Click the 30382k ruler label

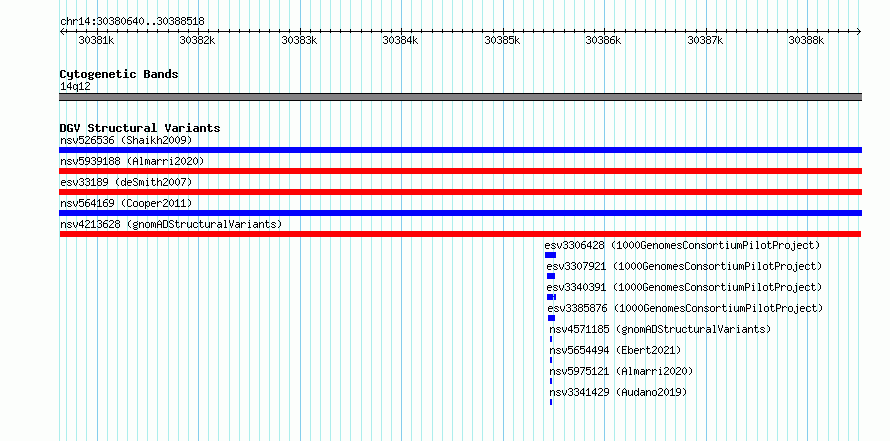(198, 40)
